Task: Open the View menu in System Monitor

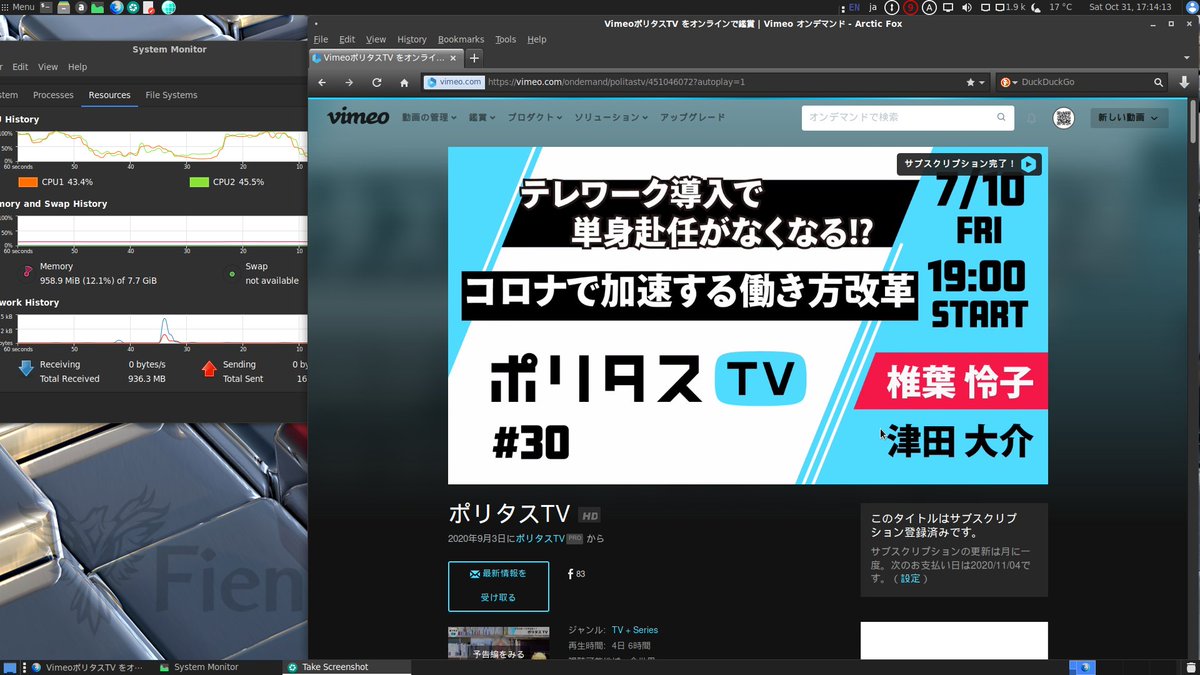Action: [x=48, y=67]
